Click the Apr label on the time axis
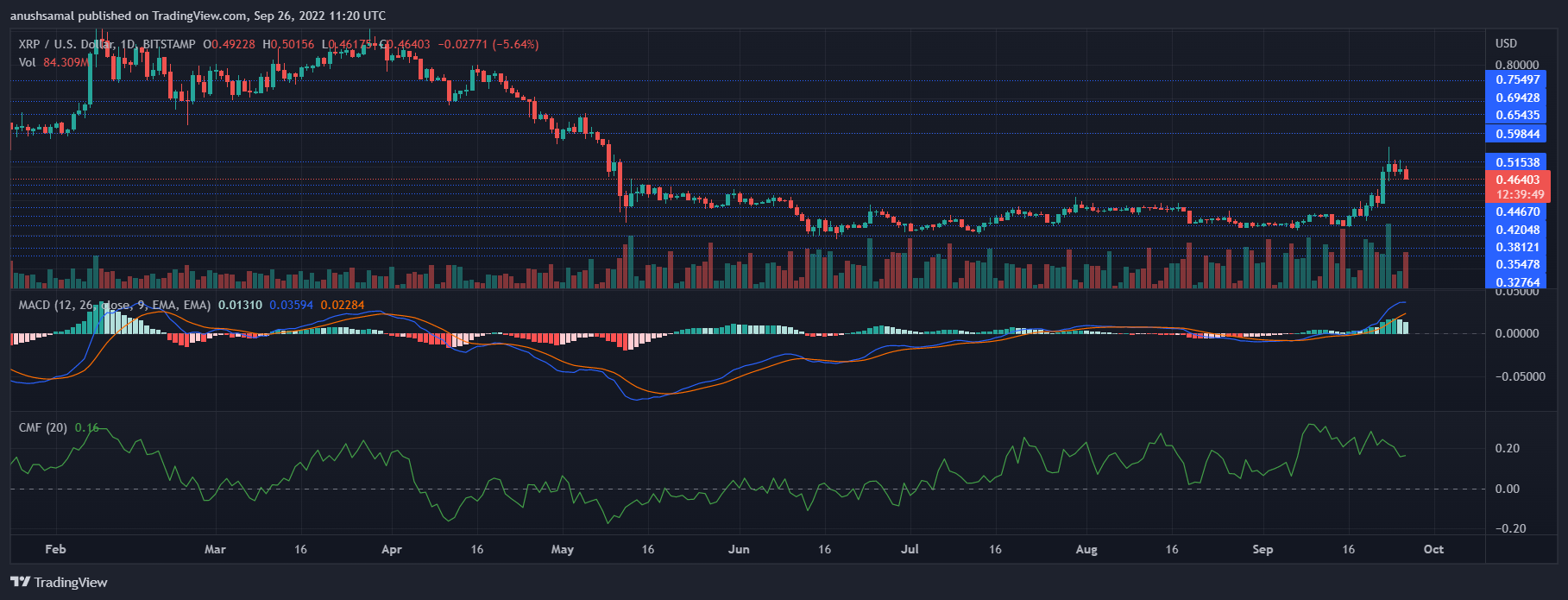Image resolution: width=1568 pixels, height=600 pixels. [x=392, y=549]
